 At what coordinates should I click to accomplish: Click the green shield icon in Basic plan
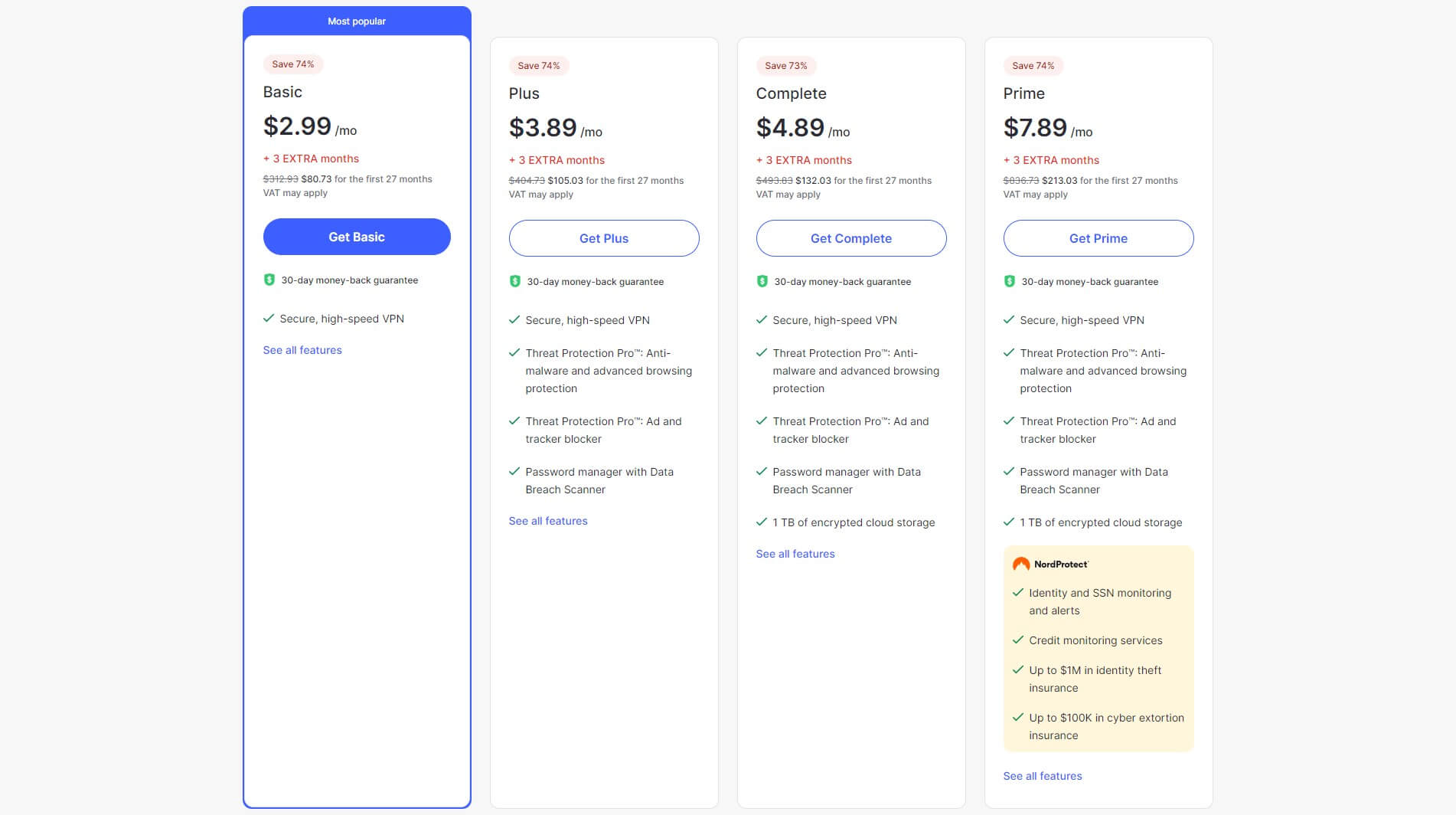(269, 280)
